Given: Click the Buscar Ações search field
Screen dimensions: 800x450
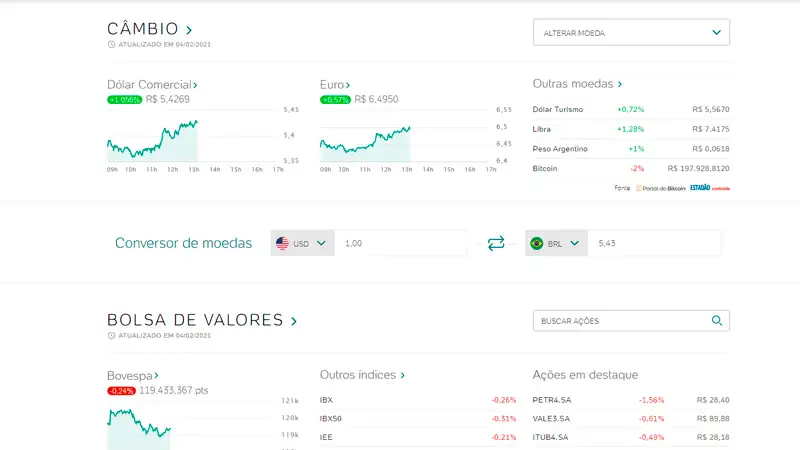Looking at the screenshot, I should click(x=620, y=321).
